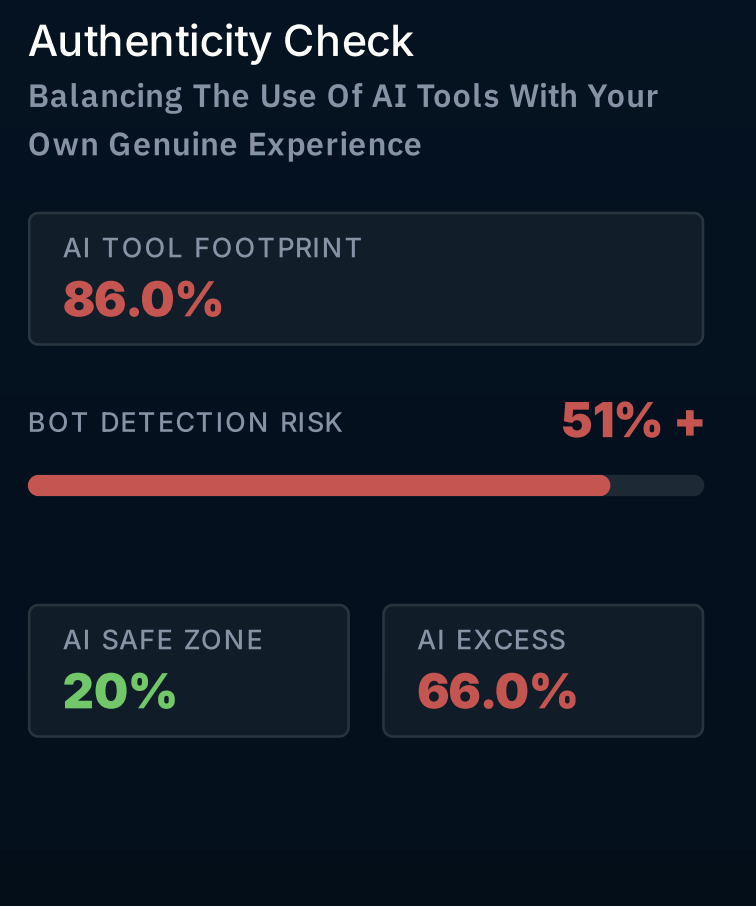
Task: Select the AI SAFE ZONE label
Action: pyautogui.click(x=163, y=640)
